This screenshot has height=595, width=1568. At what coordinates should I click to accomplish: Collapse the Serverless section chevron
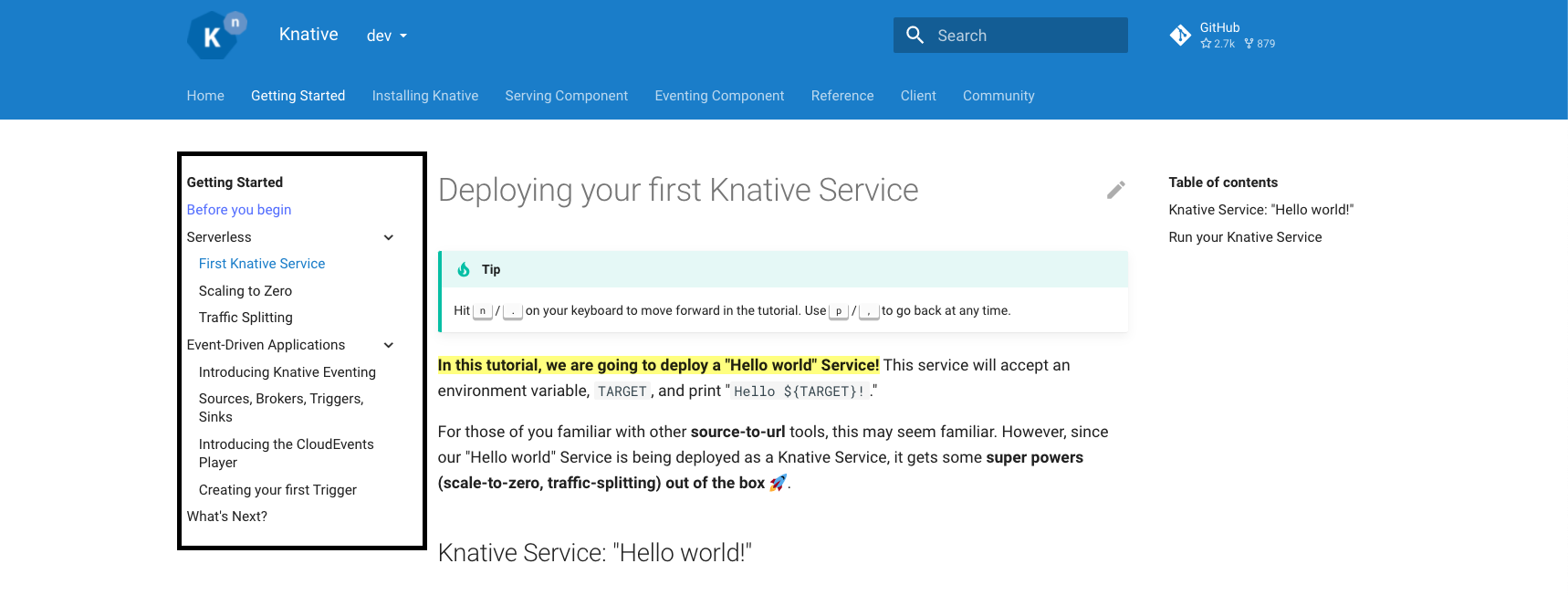[x=389, y=237]
